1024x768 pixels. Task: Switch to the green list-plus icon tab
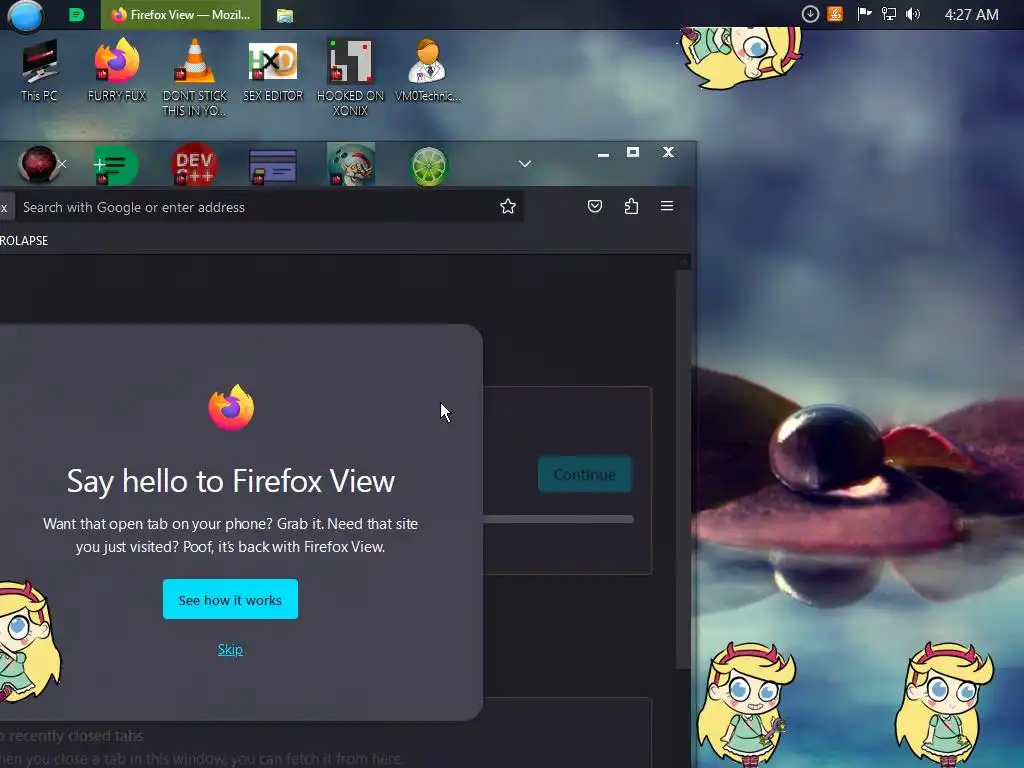(116, 165)
